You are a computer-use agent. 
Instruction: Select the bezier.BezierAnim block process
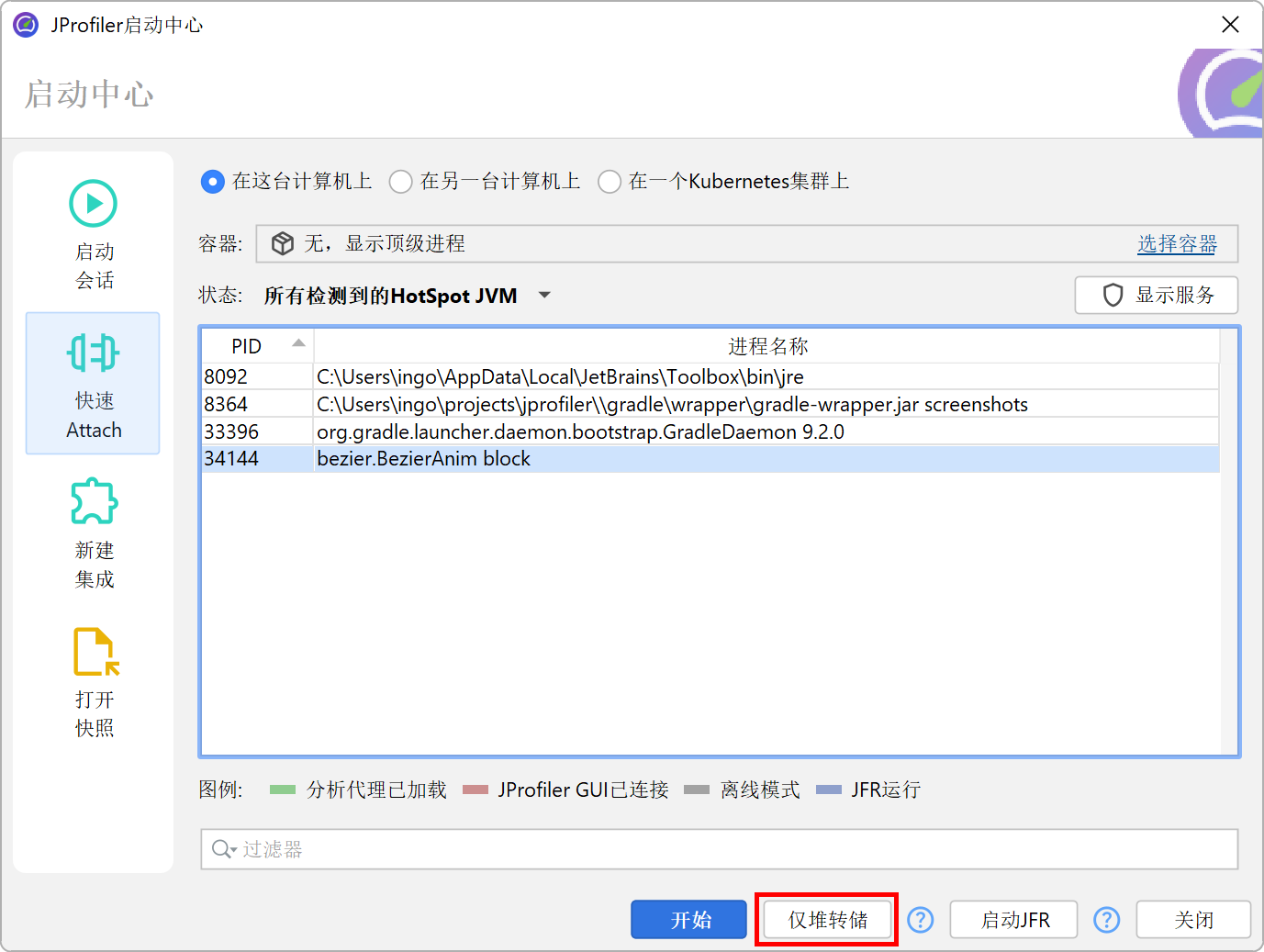710,459
